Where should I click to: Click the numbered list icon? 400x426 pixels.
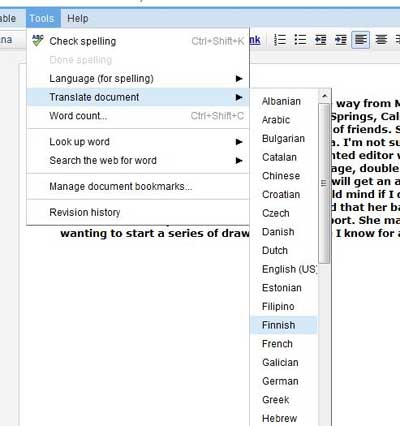[280, 40]
